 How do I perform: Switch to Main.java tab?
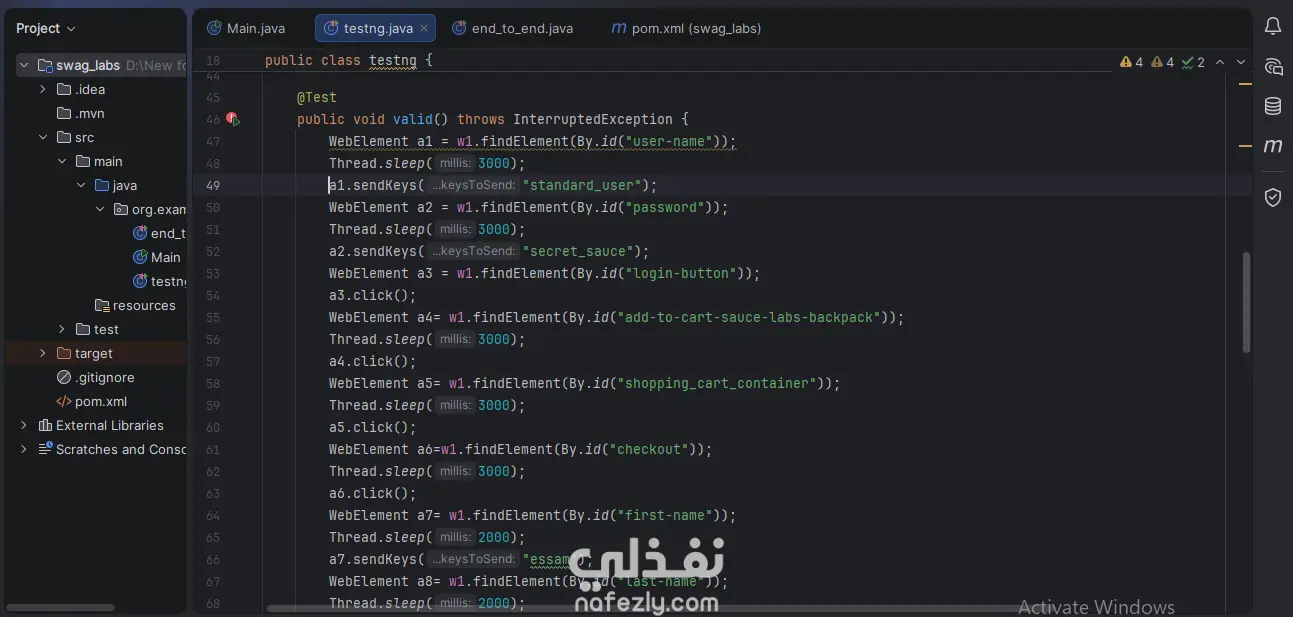[x=246, y=28]
